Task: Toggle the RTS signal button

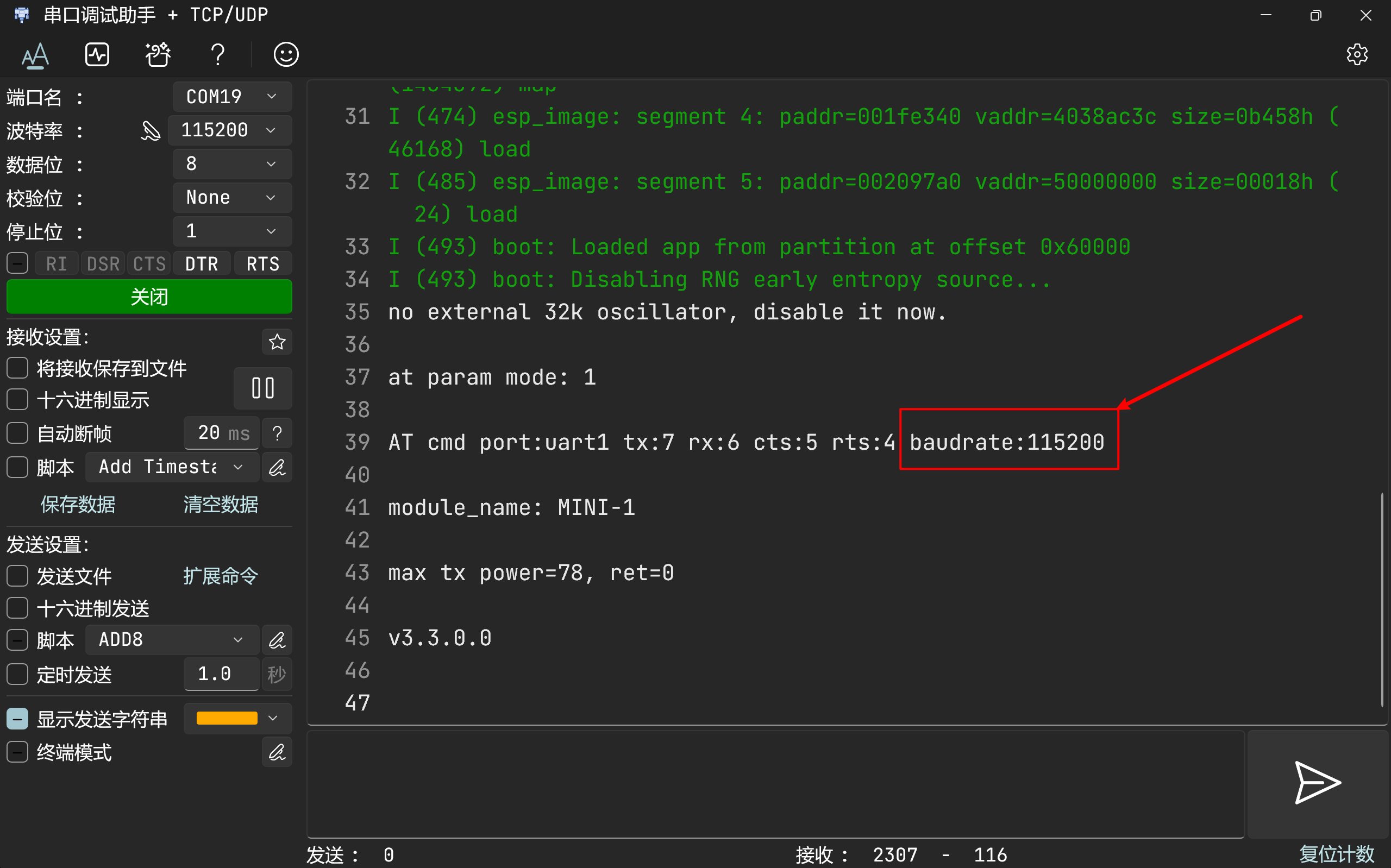Action: click(263, 264)
